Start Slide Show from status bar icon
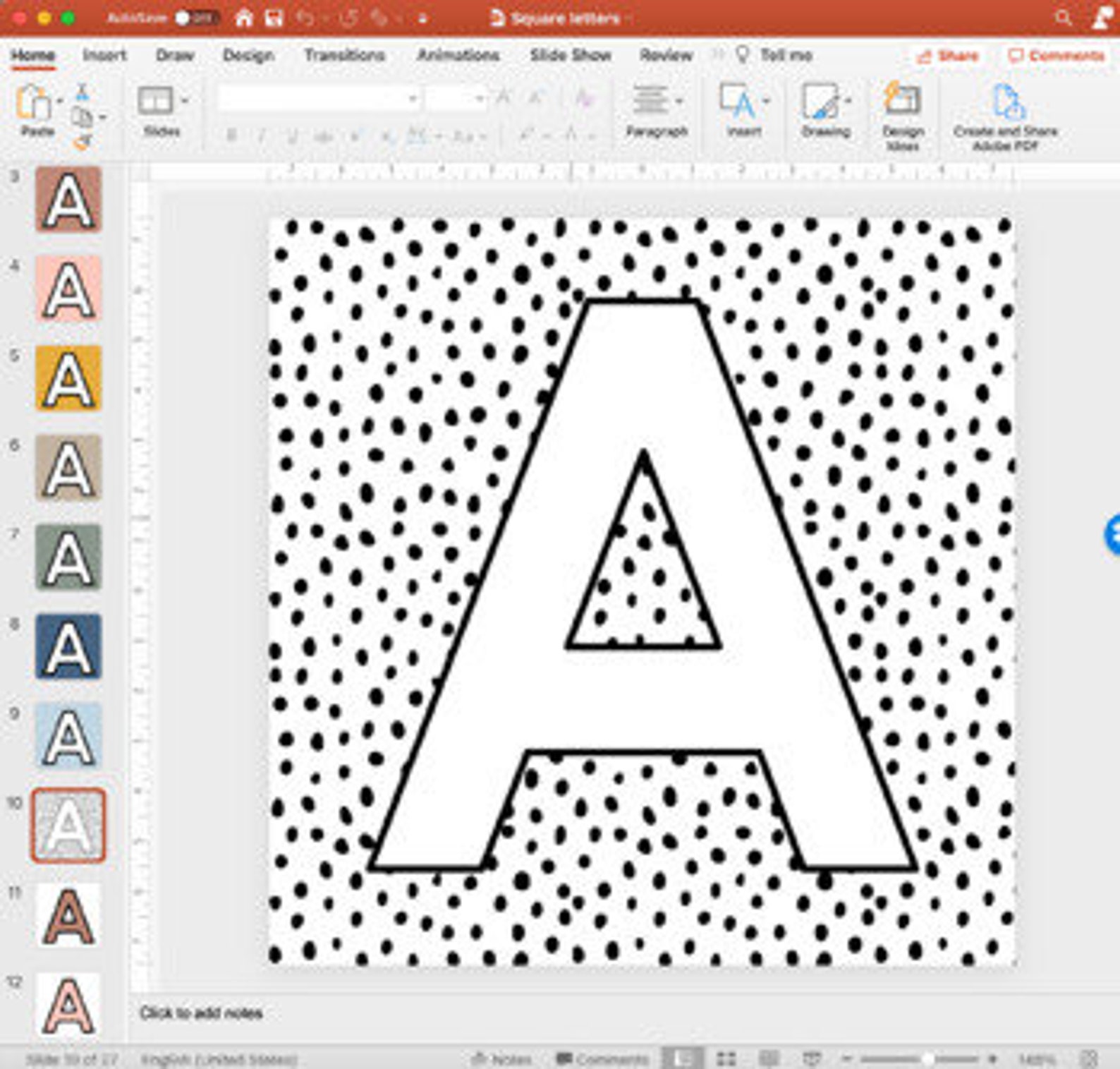 (812, 1058)
